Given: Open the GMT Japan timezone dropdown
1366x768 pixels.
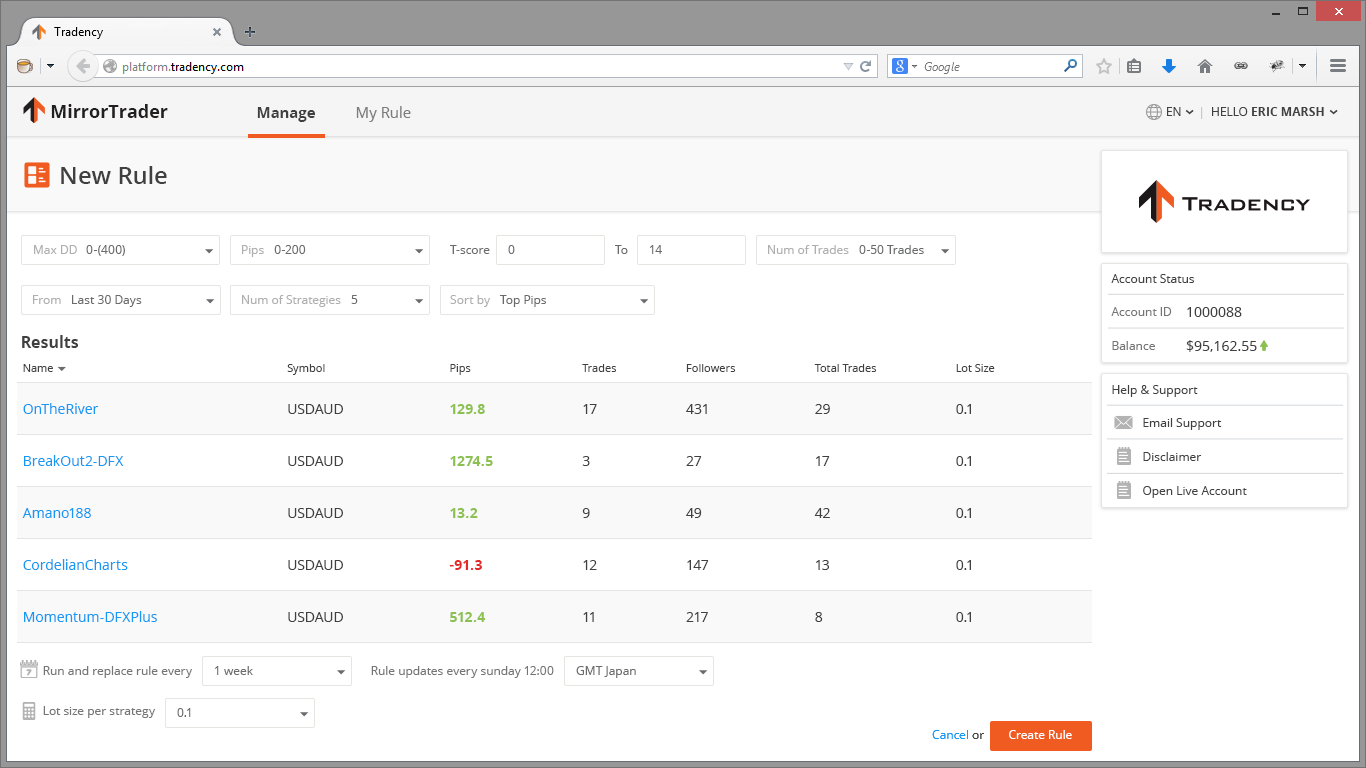Looking at the screenshot, I should (x=639, y=671).
